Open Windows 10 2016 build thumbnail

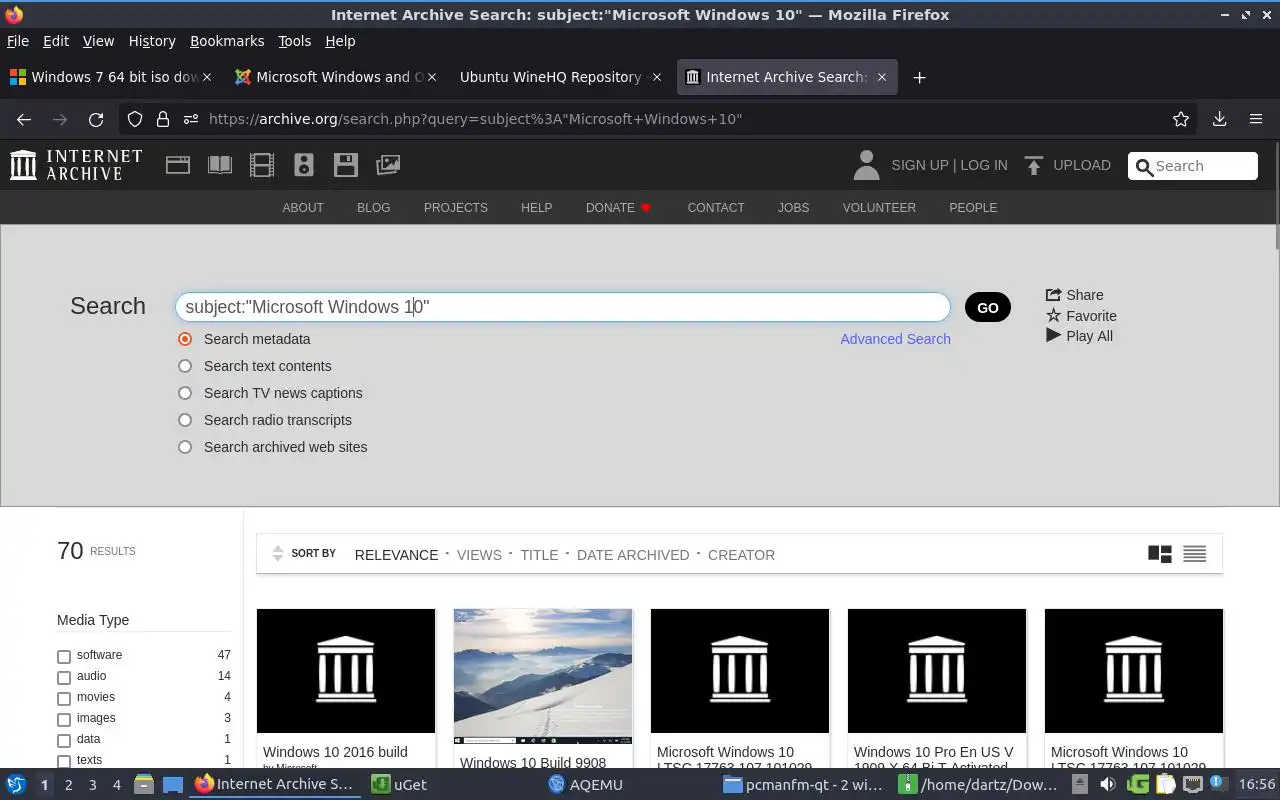[346, 671]
